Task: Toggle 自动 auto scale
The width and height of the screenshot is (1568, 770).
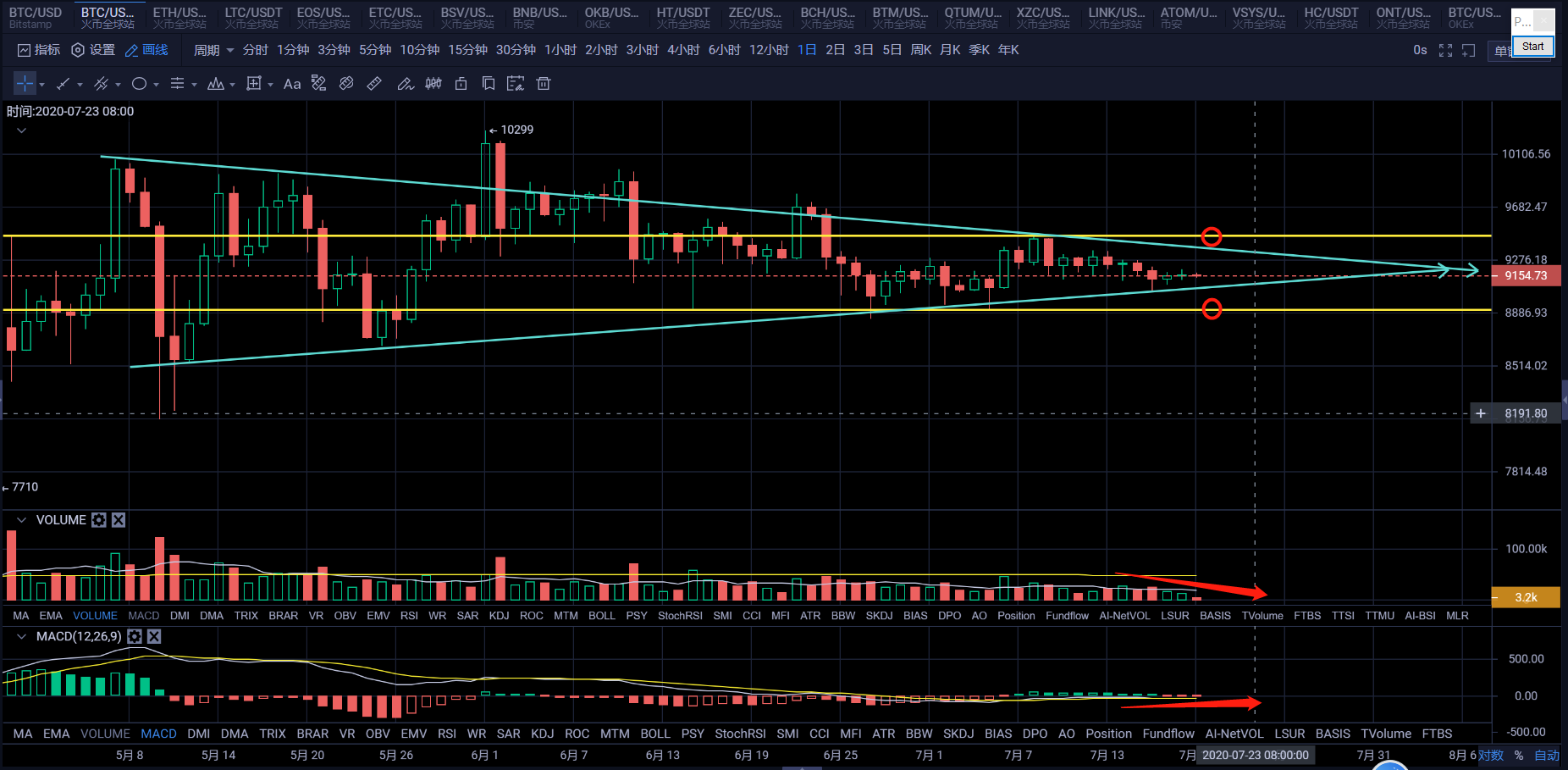Action: pos(1547,755)
